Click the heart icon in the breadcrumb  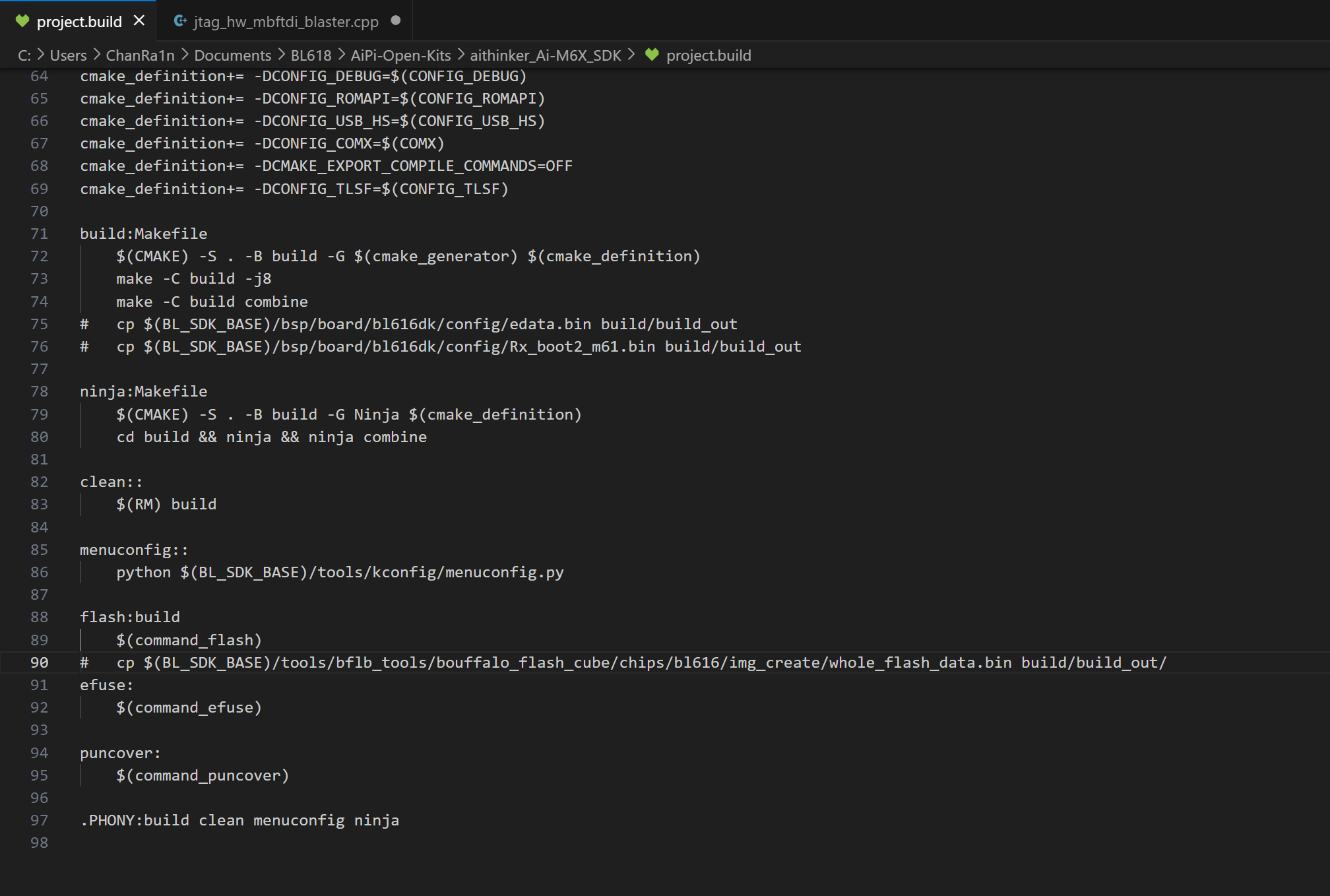tap(652, 55)
